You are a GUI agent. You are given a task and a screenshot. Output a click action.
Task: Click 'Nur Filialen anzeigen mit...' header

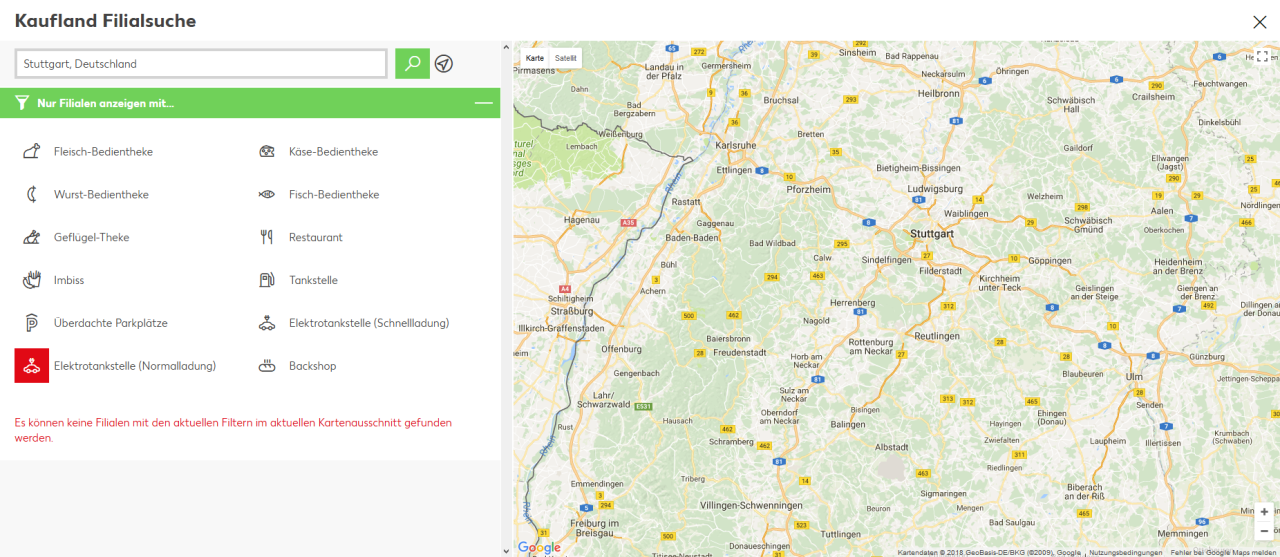pyautogui.click(x=106, y=103)
